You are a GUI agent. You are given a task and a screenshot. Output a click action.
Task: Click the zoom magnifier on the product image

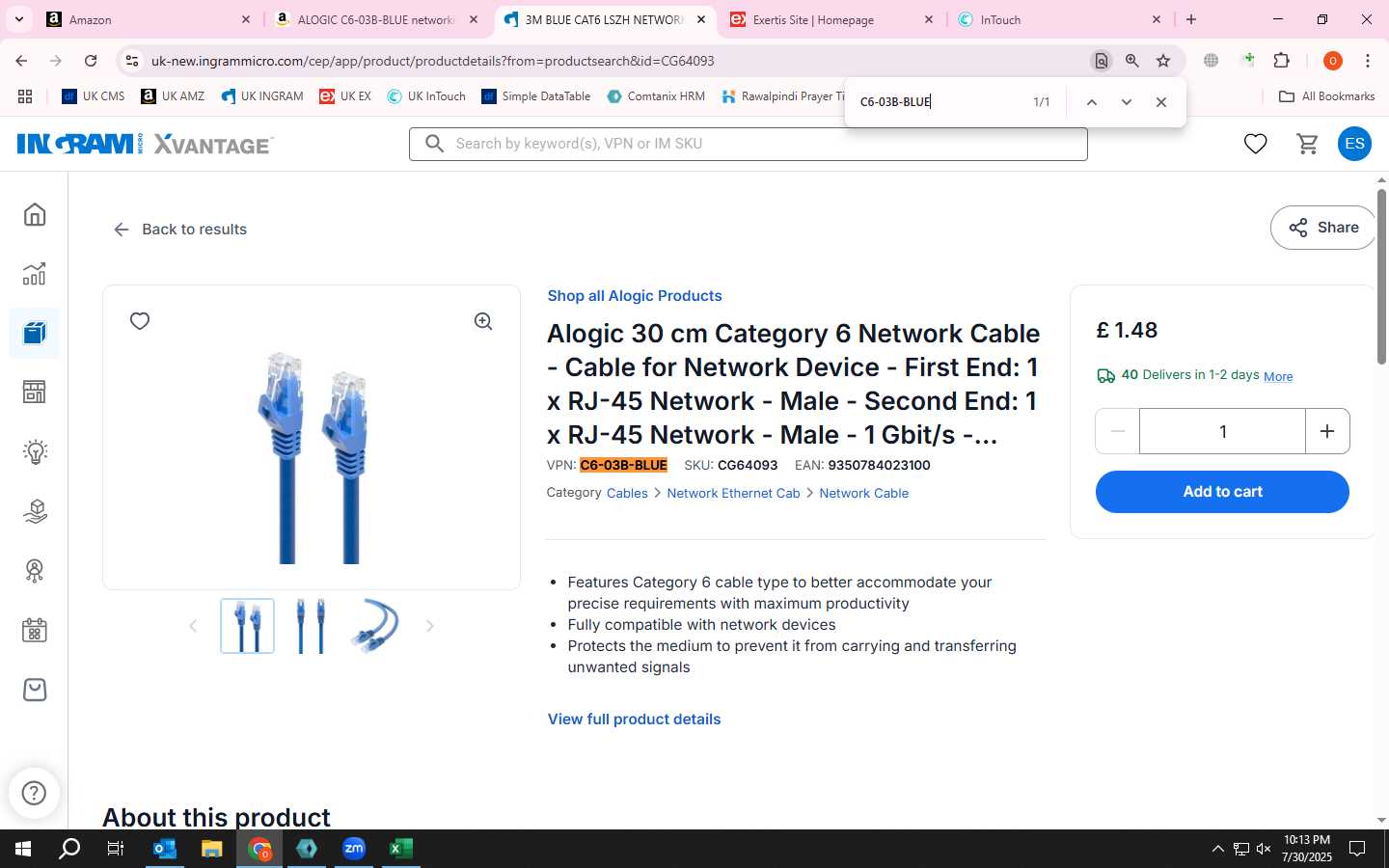[x=483, y=321]
